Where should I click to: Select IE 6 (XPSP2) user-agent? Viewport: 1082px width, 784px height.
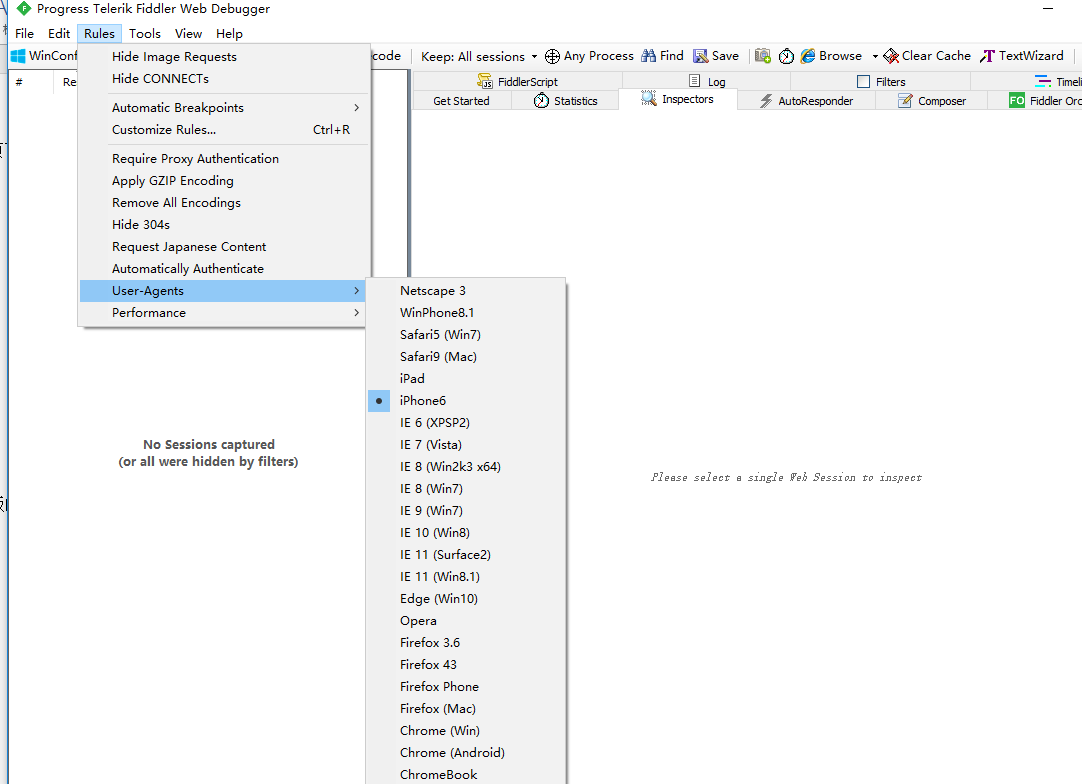pos(466,422)
